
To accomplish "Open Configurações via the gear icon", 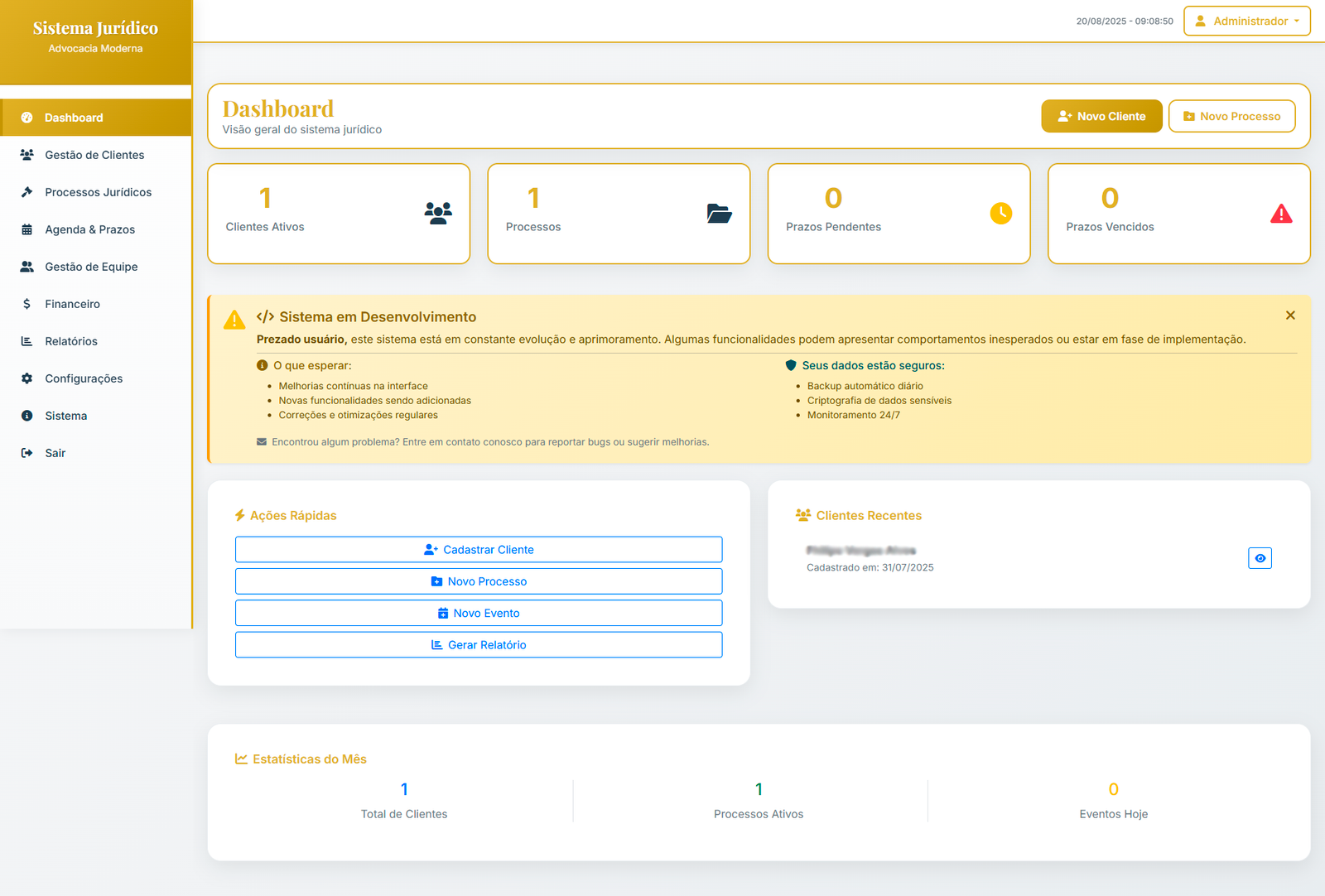I will (26, 378).
